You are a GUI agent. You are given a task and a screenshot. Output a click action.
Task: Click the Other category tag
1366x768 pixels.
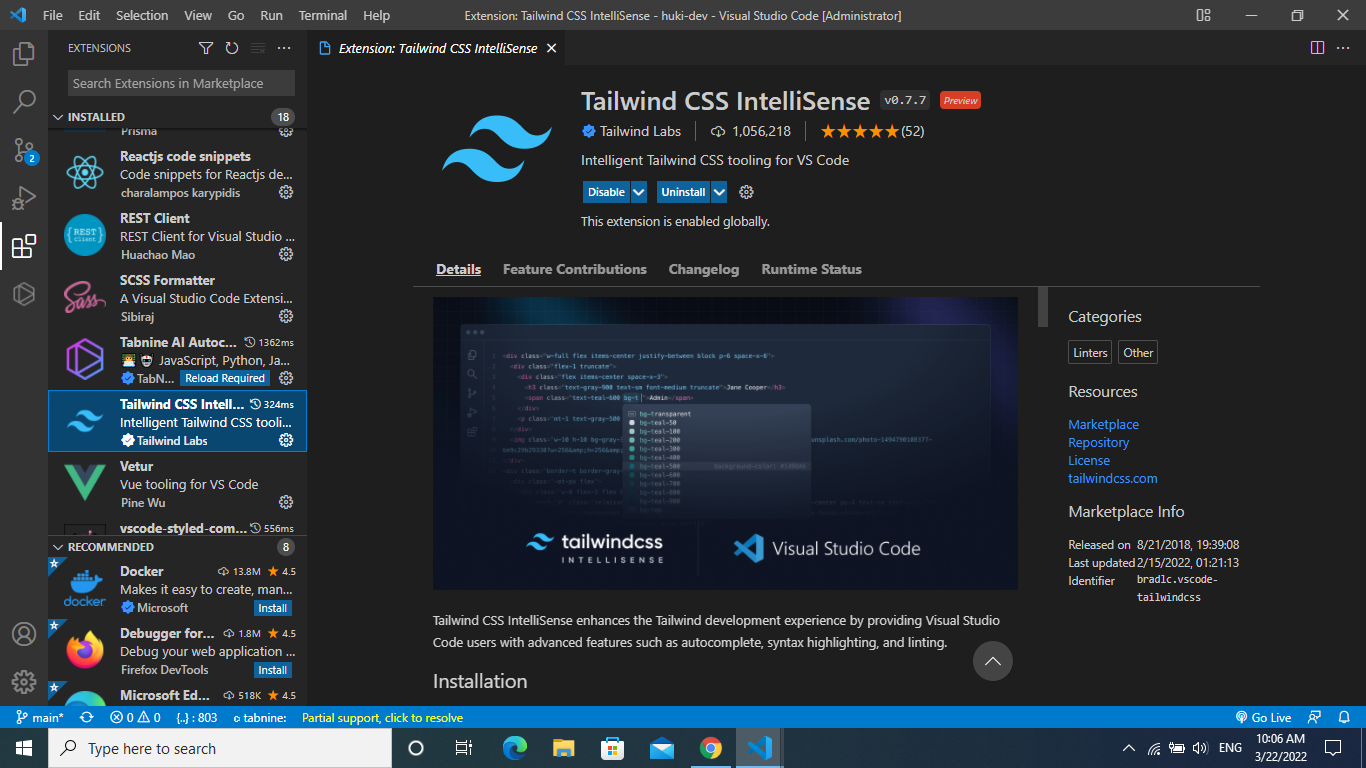click(x=1138, y=353)
